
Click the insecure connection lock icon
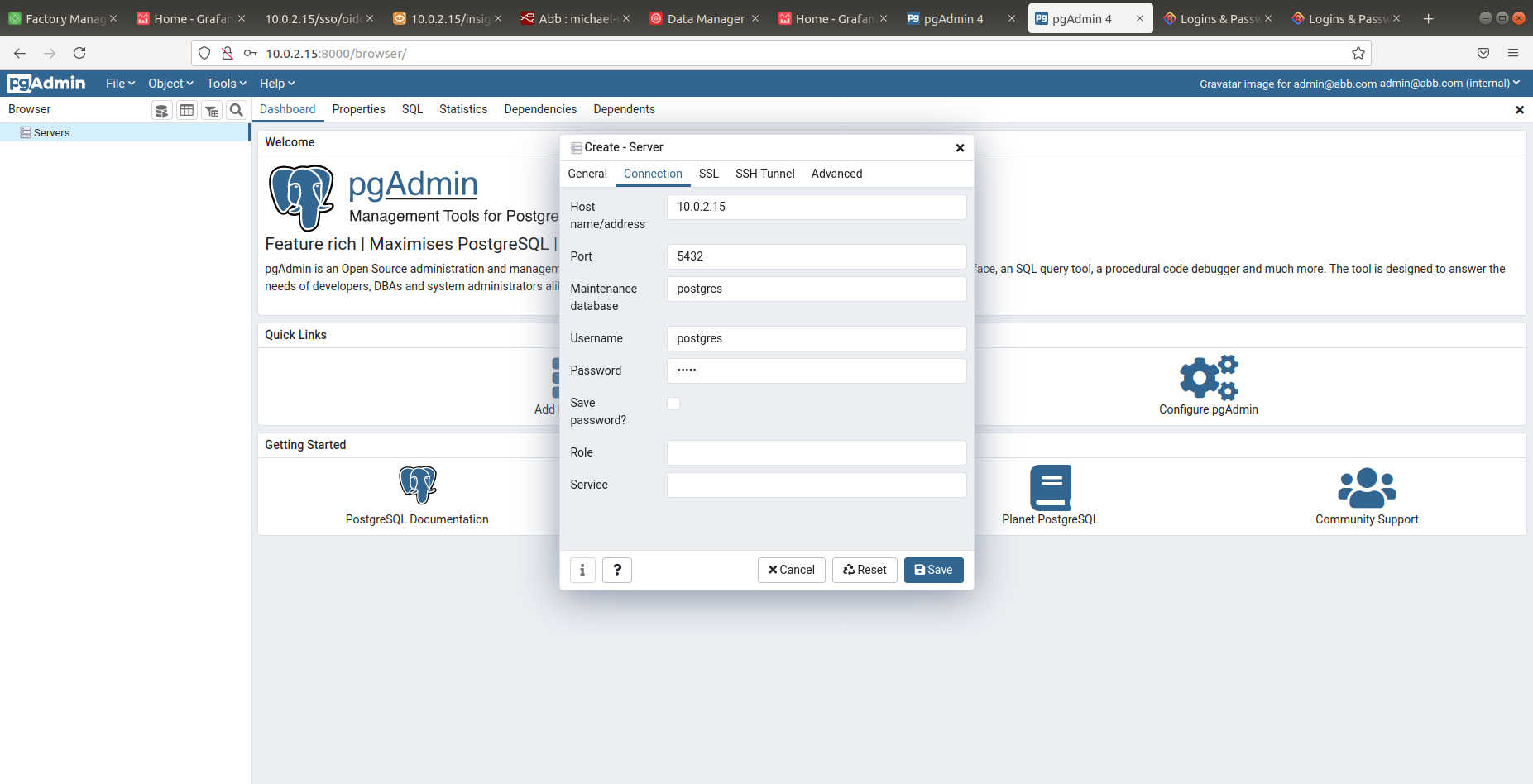pos(228,53)
